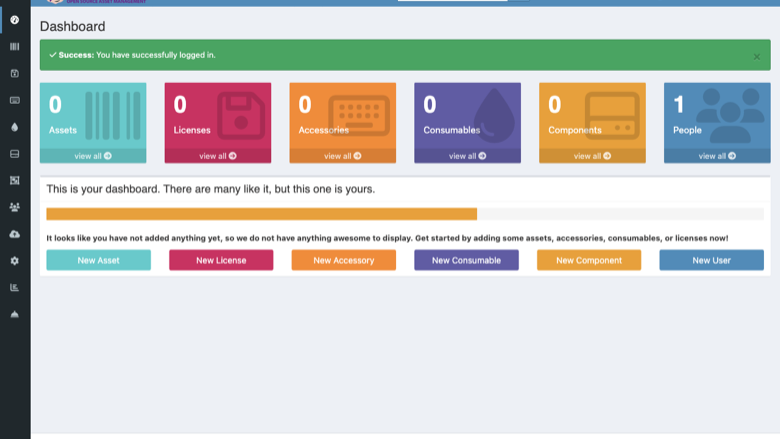
Task: Open Assets via the sidebar barcode icon
Action: click(x=14, y=47)
